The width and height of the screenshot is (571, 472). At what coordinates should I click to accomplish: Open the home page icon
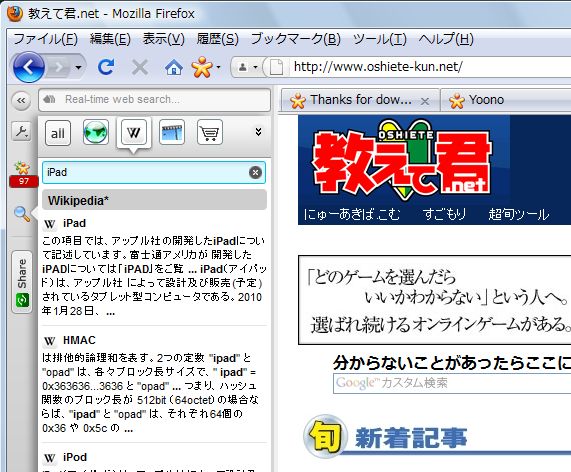coord(174,67)
